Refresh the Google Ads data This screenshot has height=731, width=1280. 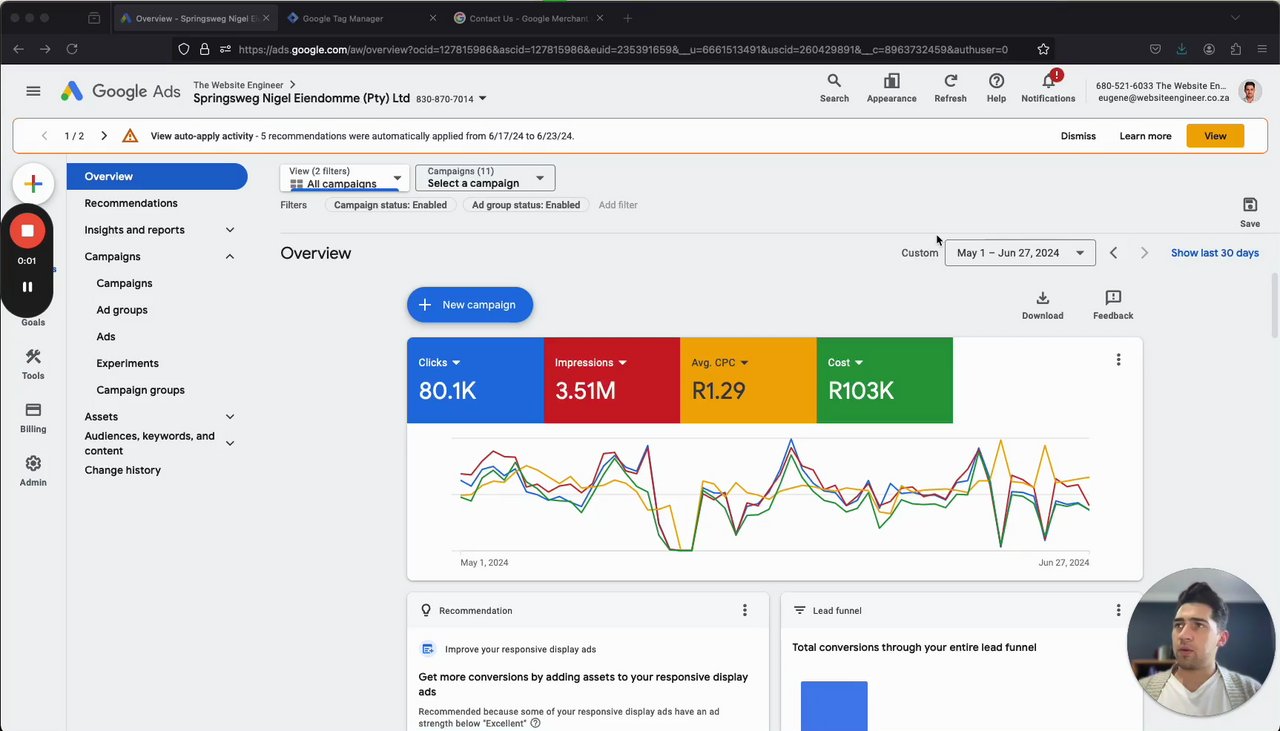pyautogui.click(x=950, y=88)
